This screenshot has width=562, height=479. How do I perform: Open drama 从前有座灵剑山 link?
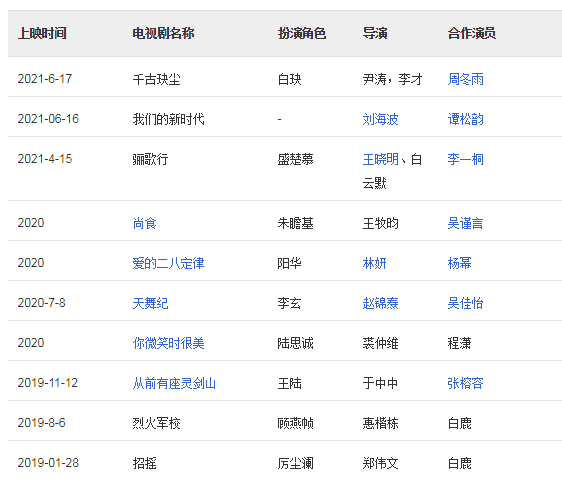coord(174,383)
